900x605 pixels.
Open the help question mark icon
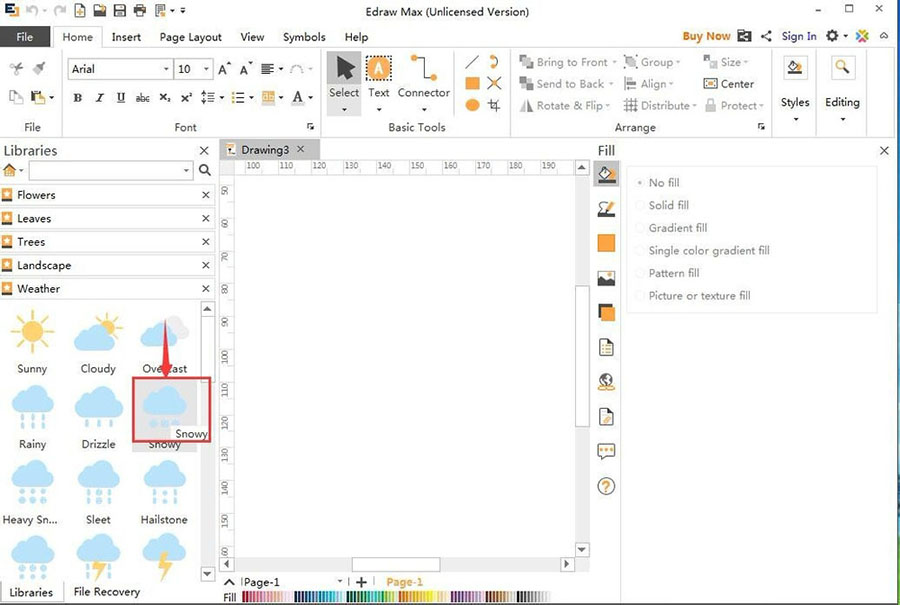point(606,487)
